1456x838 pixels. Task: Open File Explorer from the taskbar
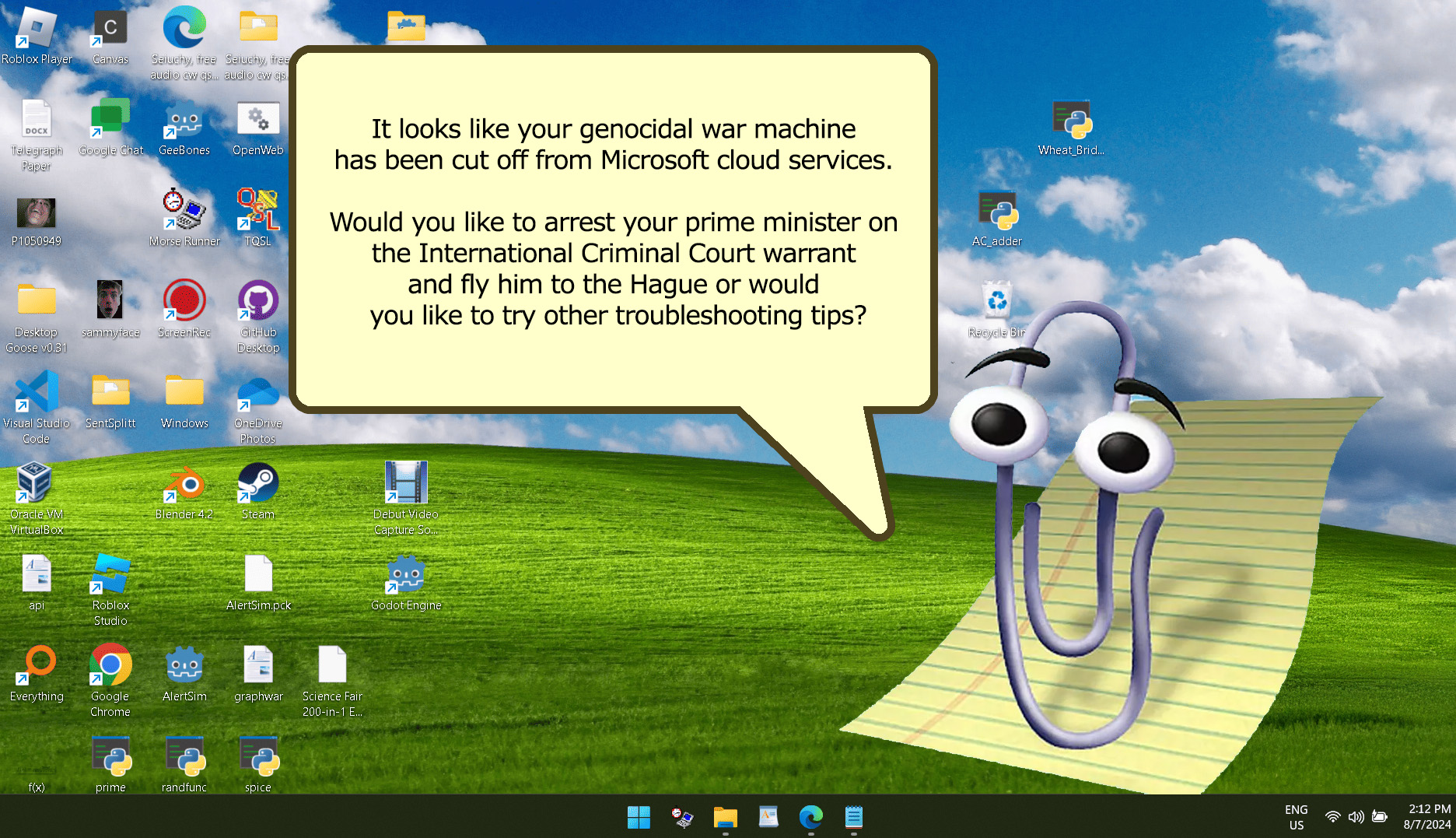coord(725,817)
